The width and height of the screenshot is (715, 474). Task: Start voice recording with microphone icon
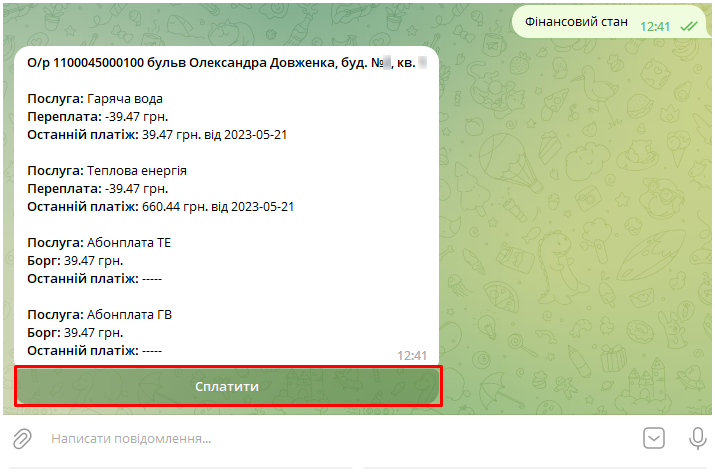(x=698, y=438)
